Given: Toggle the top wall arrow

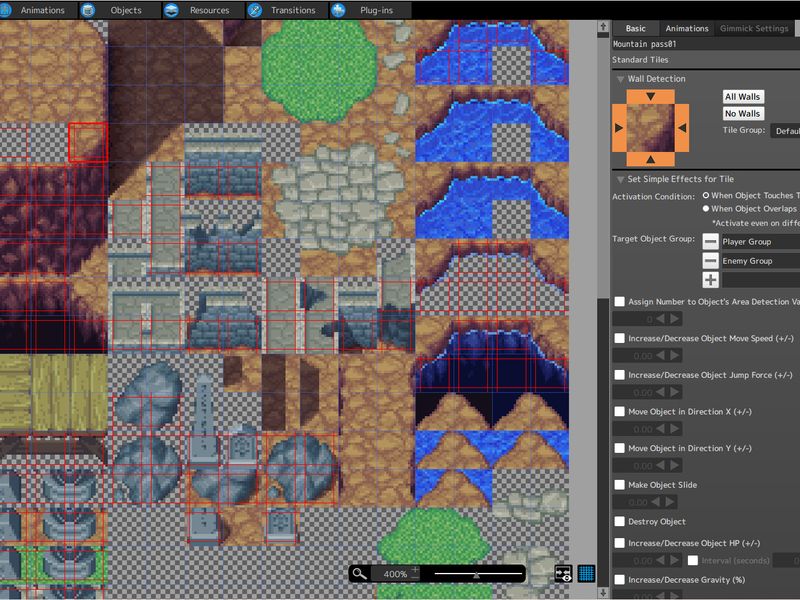Looking at the screenshot, I should pyautogui.click(x=651, y=96).
